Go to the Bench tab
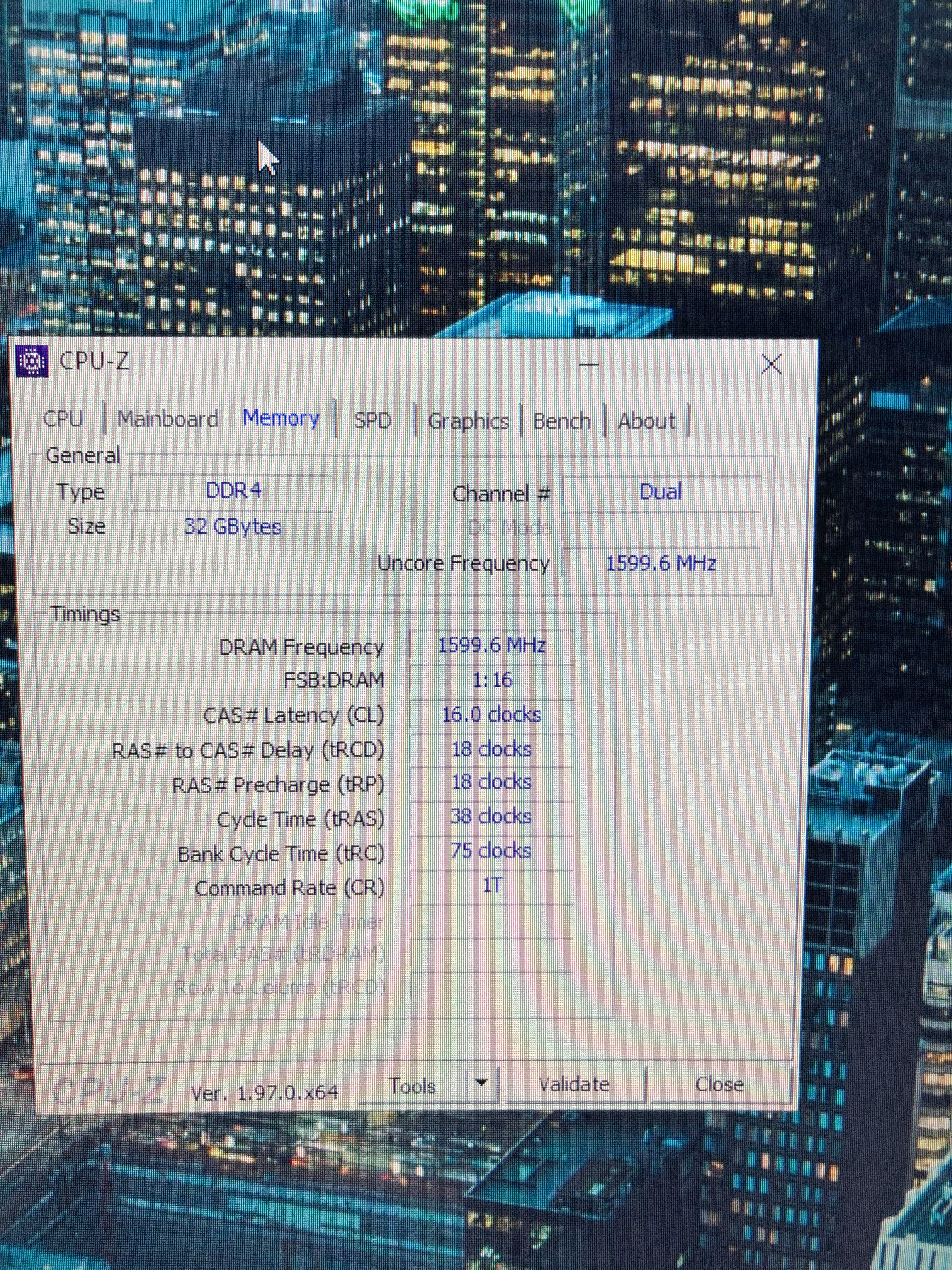The height and width of the screenshot is (1270, 952). (561, 421)
